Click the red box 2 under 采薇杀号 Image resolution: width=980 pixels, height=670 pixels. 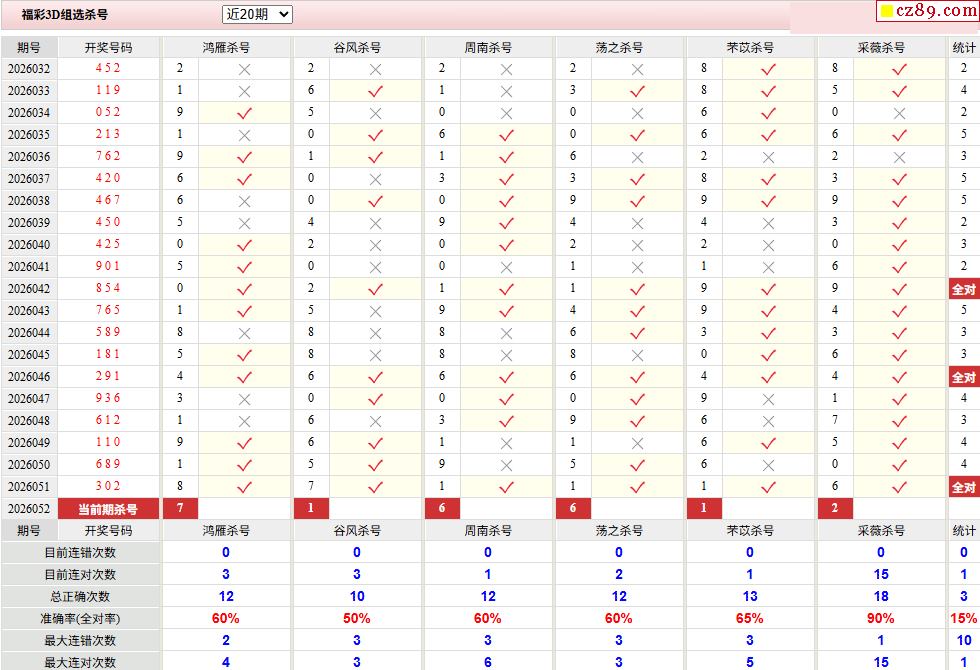pyautogui.click(x=835, y=508)
